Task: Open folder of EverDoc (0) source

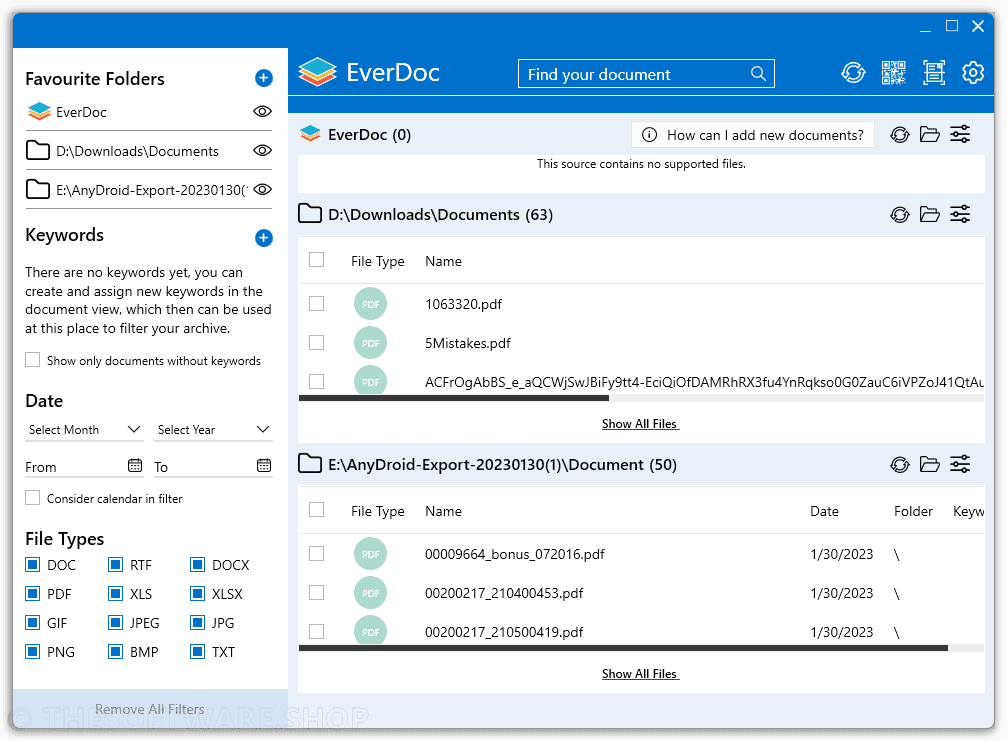Action: coord(929,135)
